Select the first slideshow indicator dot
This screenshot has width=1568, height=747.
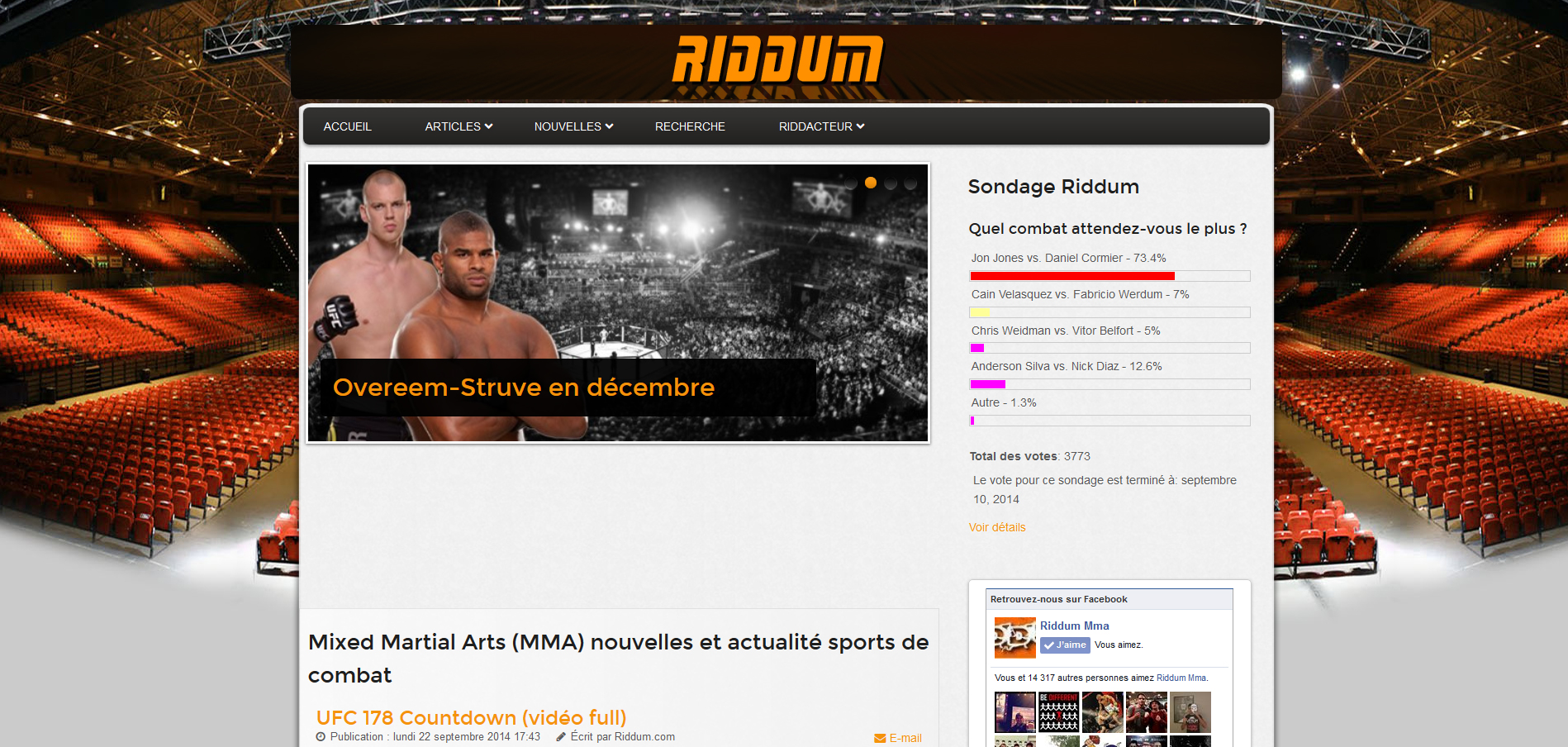point(851,183)
